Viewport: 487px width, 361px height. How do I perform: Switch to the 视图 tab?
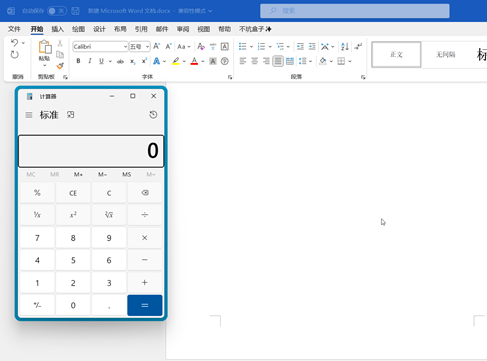[204, 29]
